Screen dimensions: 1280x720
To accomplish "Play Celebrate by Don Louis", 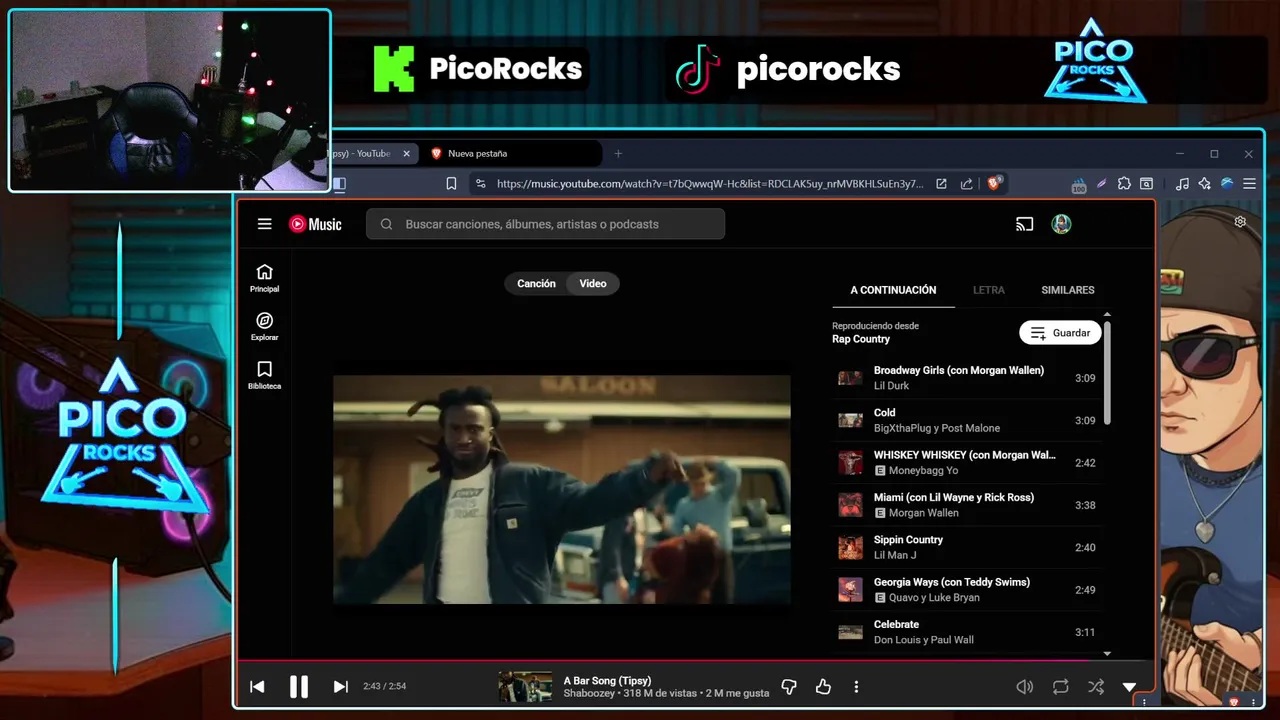I will 967,632.
